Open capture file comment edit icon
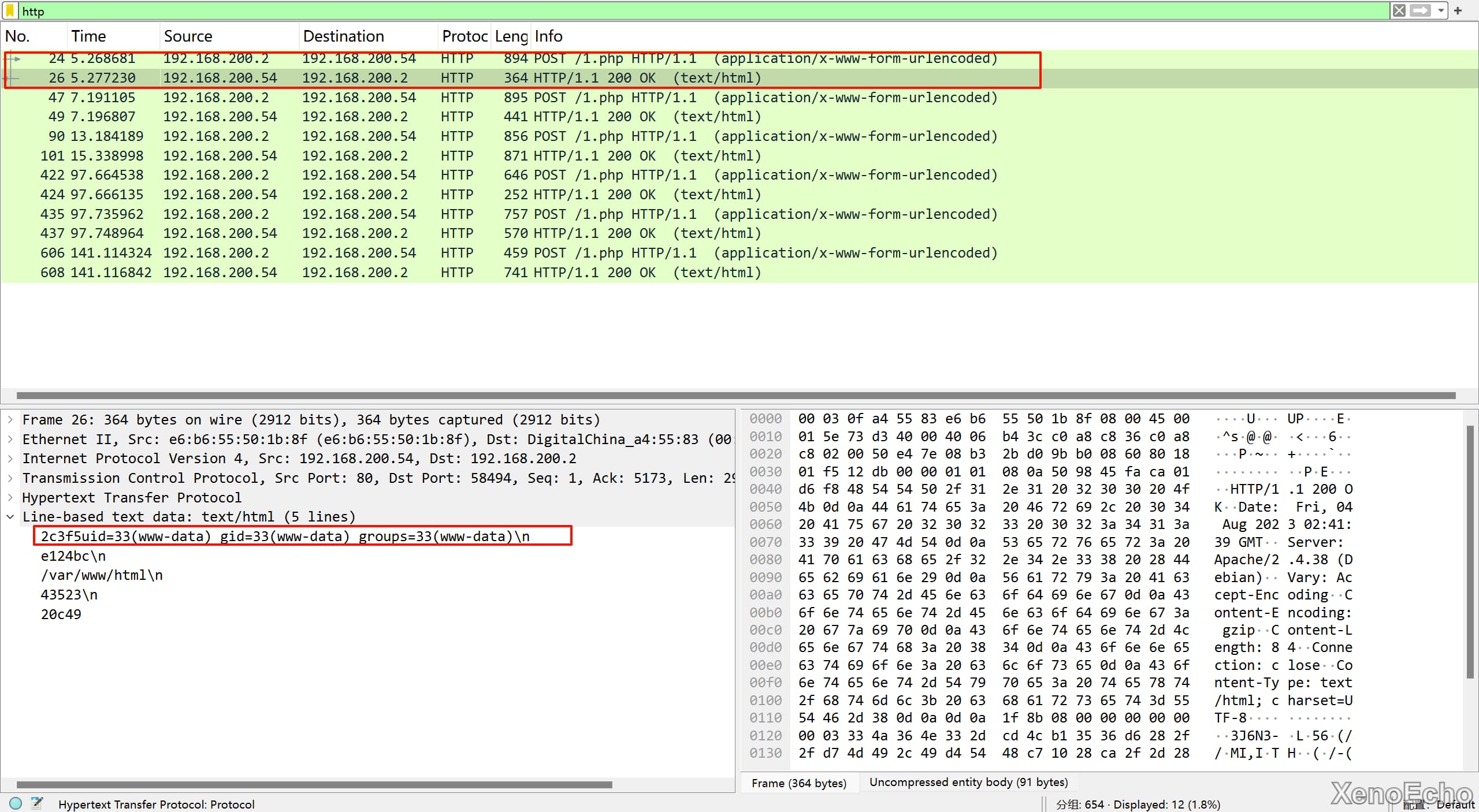This screenshot has height=812, width=1479. click(x=37, y=803)
